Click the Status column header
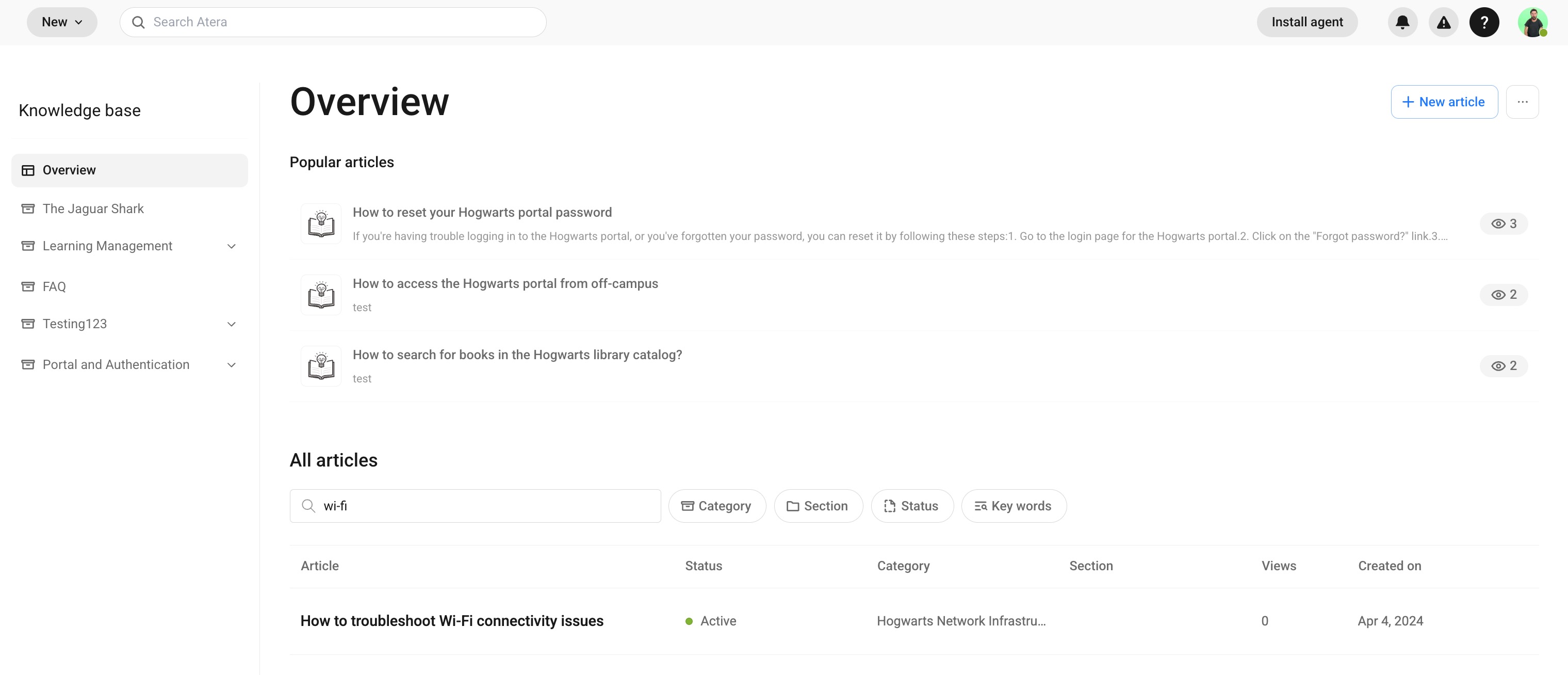The height and width of the screenshot is (675, 1568). tap(704, 566)
